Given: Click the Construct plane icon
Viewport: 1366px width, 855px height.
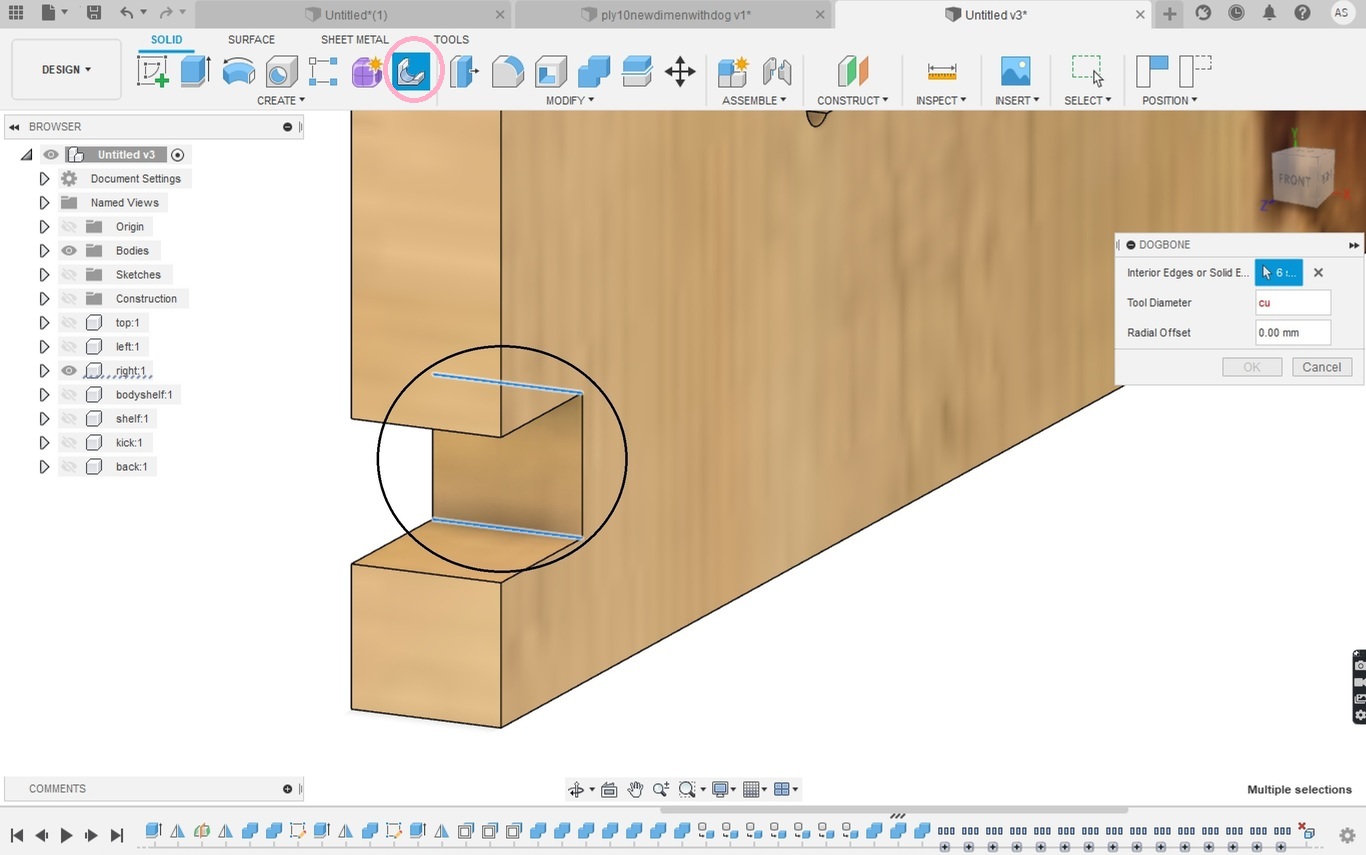Looking at the screenshot, I should click(x=852, y=71).
